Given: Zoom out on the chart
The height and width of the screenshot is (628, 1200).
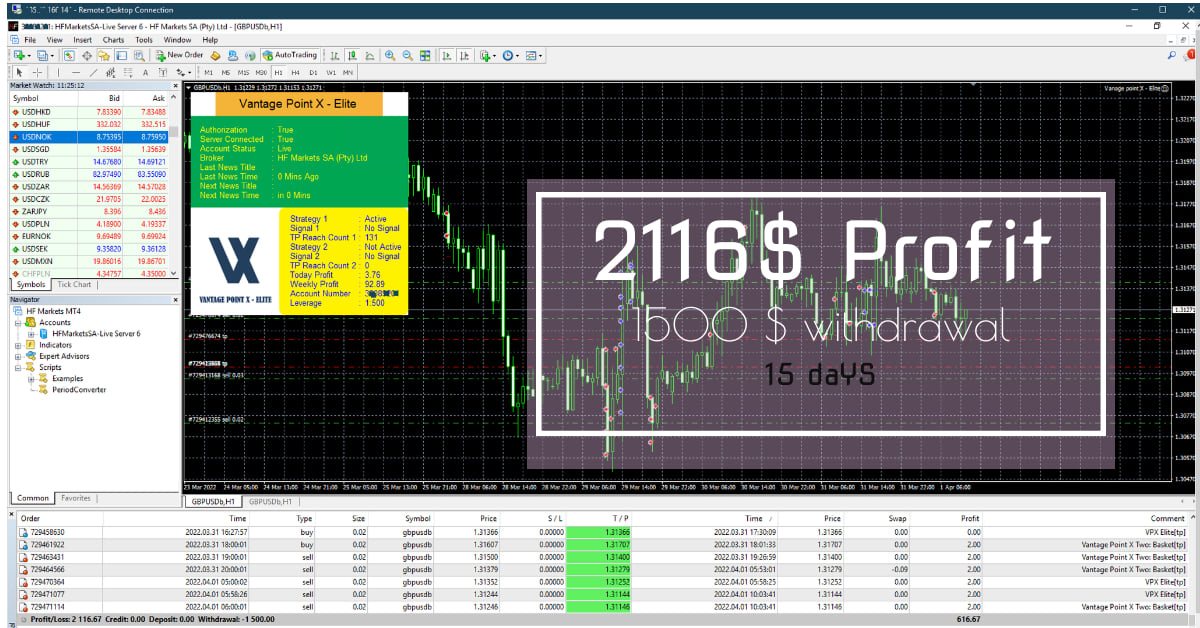Looking at the screenshot, I should click(x=407, y=55).
